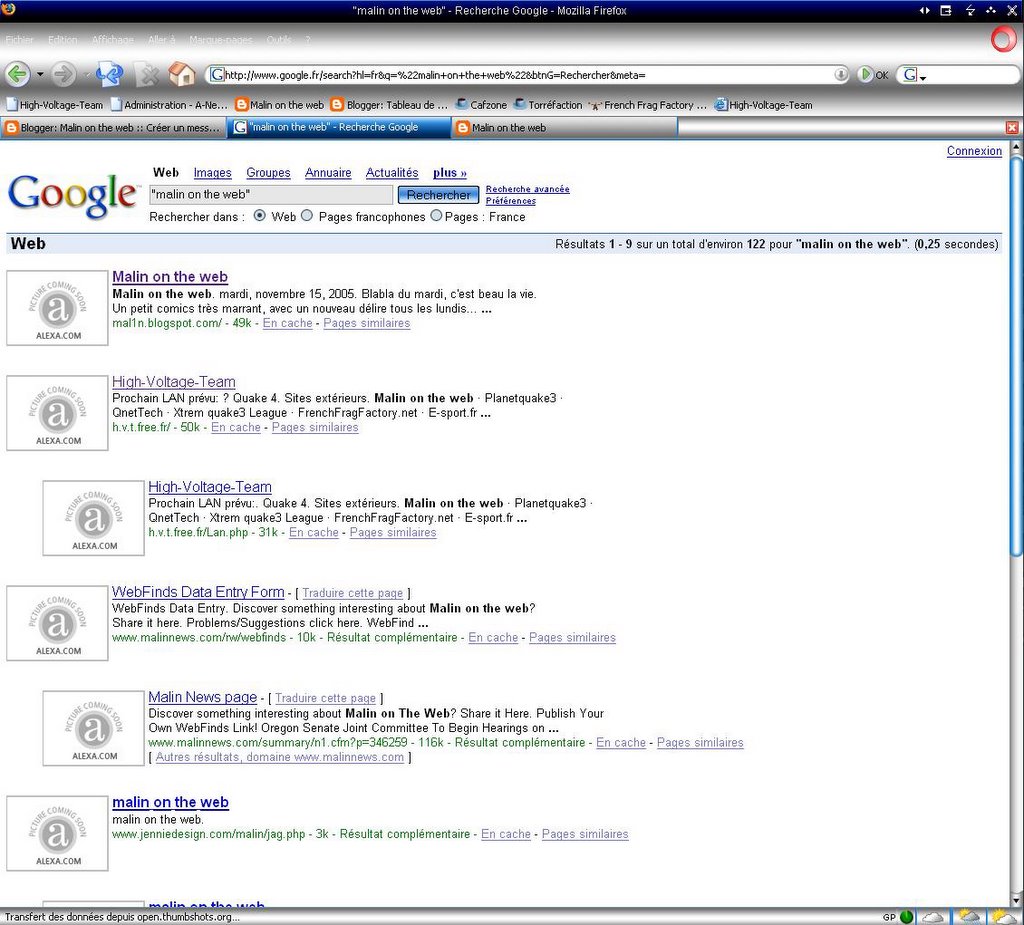The height and width of the screenshot is (925, 1024).
Task: Click the green Go arrow beside OK
Action: (x=865, y=74)
